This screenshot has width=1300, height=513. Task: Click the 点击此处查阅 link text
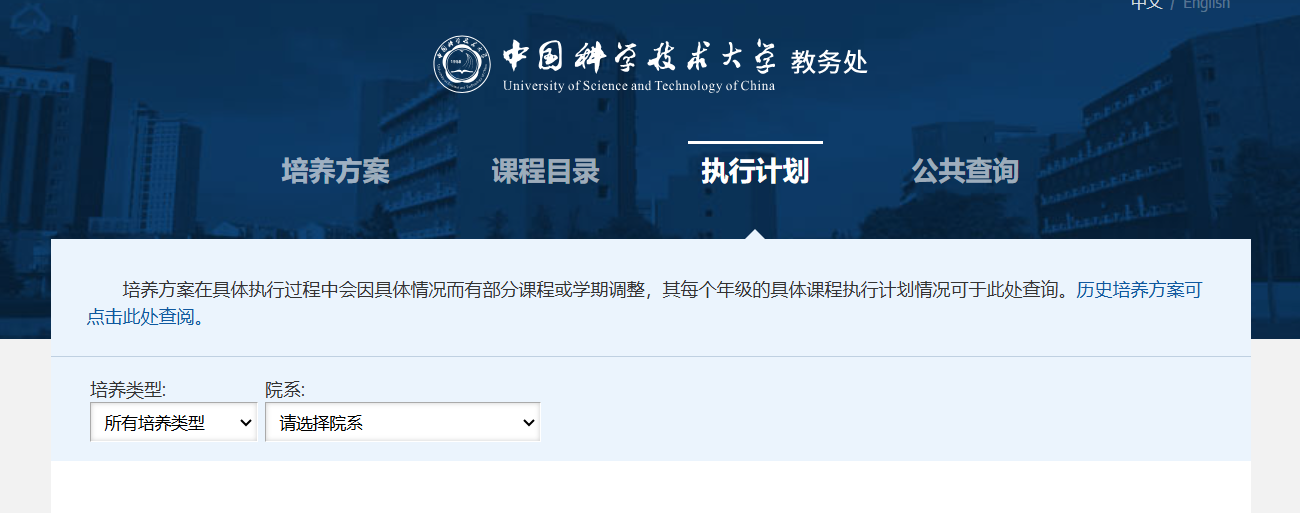tap(140, 318)
